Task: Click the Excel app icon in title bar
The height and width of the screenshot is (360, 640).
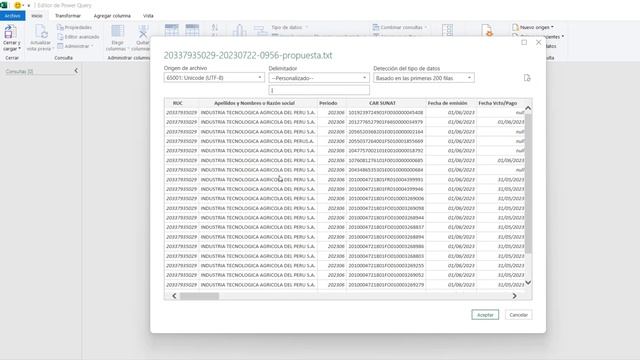Action: pyautogui.click(x=4, y=5)
